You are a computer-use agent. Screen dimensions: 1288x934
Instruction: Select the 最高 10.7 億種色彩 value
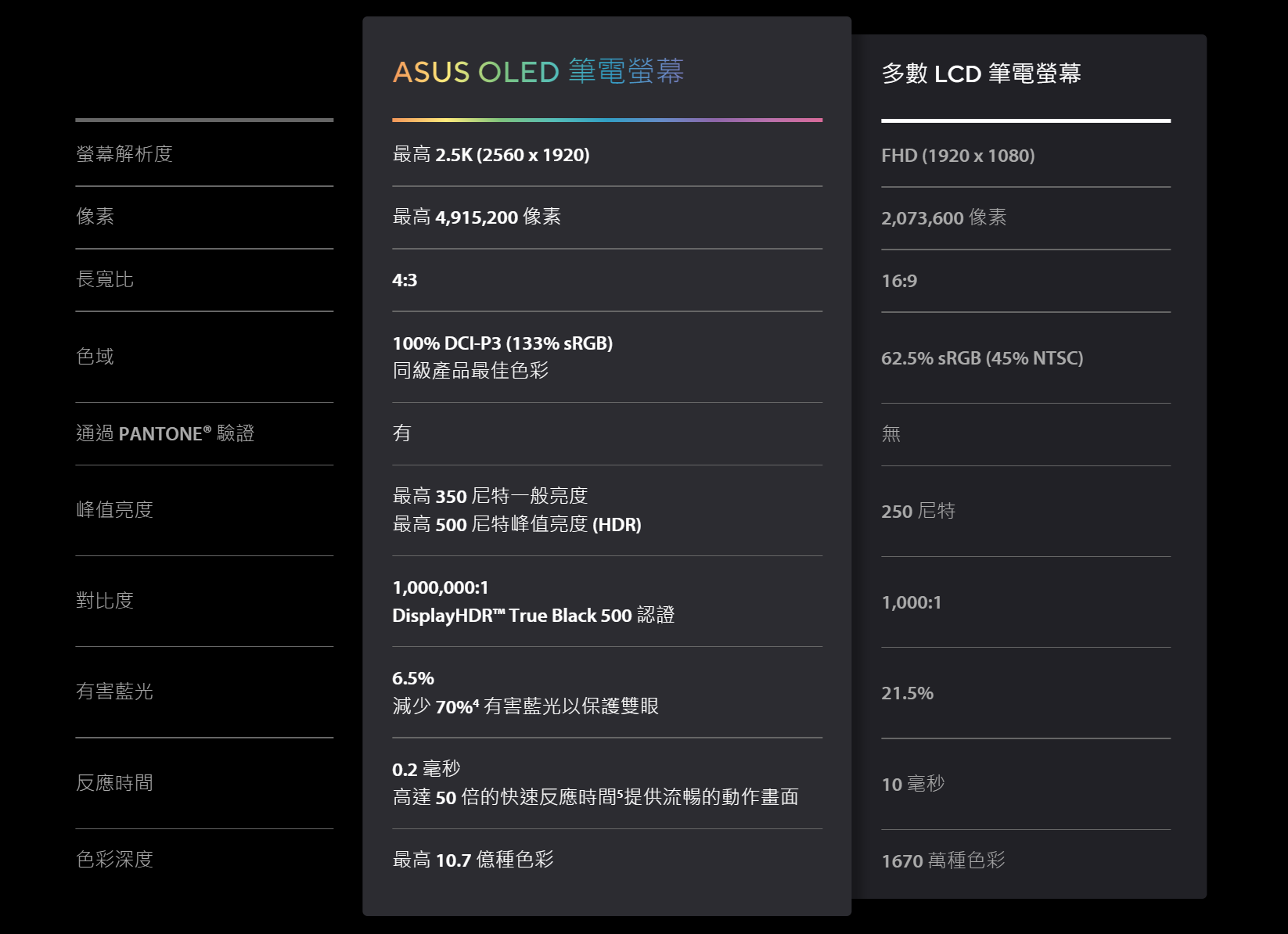click(x=473, y=860)
